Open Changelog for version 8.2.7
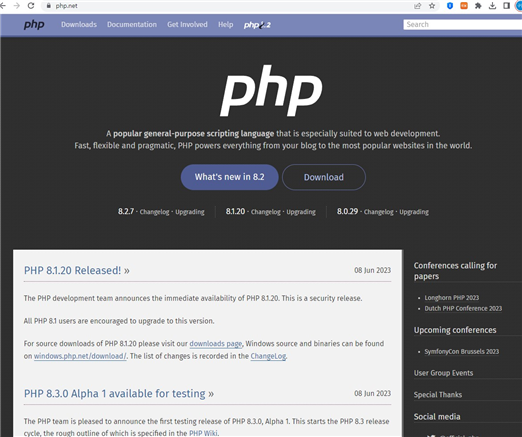522x437 pixels. 154,212
